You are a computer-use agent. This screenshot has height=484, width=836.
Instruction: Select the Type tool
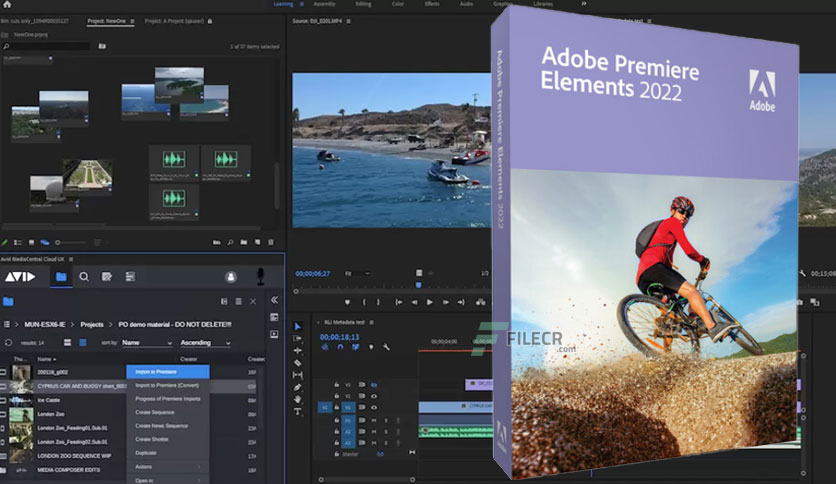pos(298,411)
